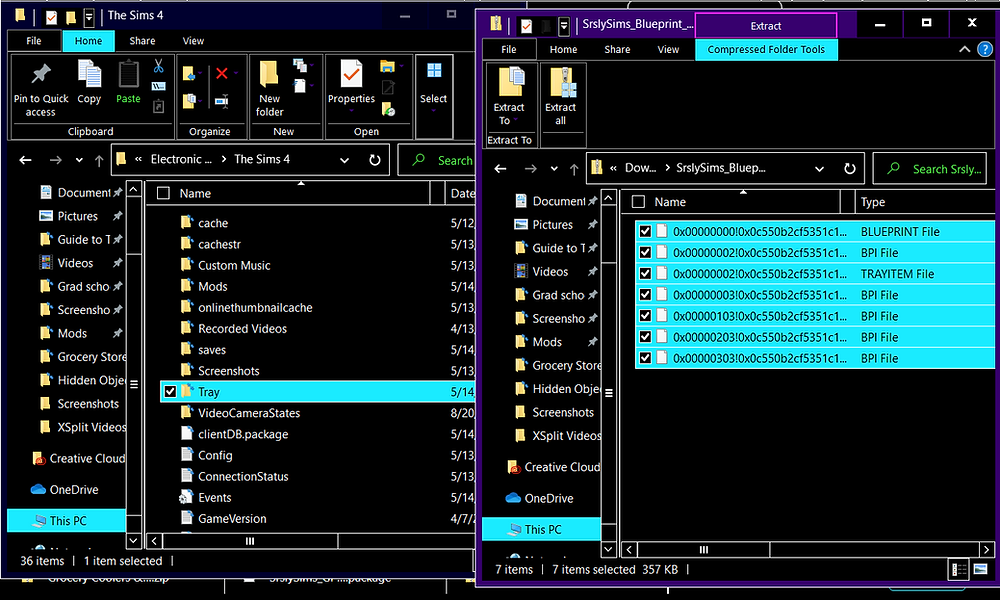Screen dimensions: 1000x600
Task: Open recent locations dropdown in Sims 4 window
Action: pos(79,160)
